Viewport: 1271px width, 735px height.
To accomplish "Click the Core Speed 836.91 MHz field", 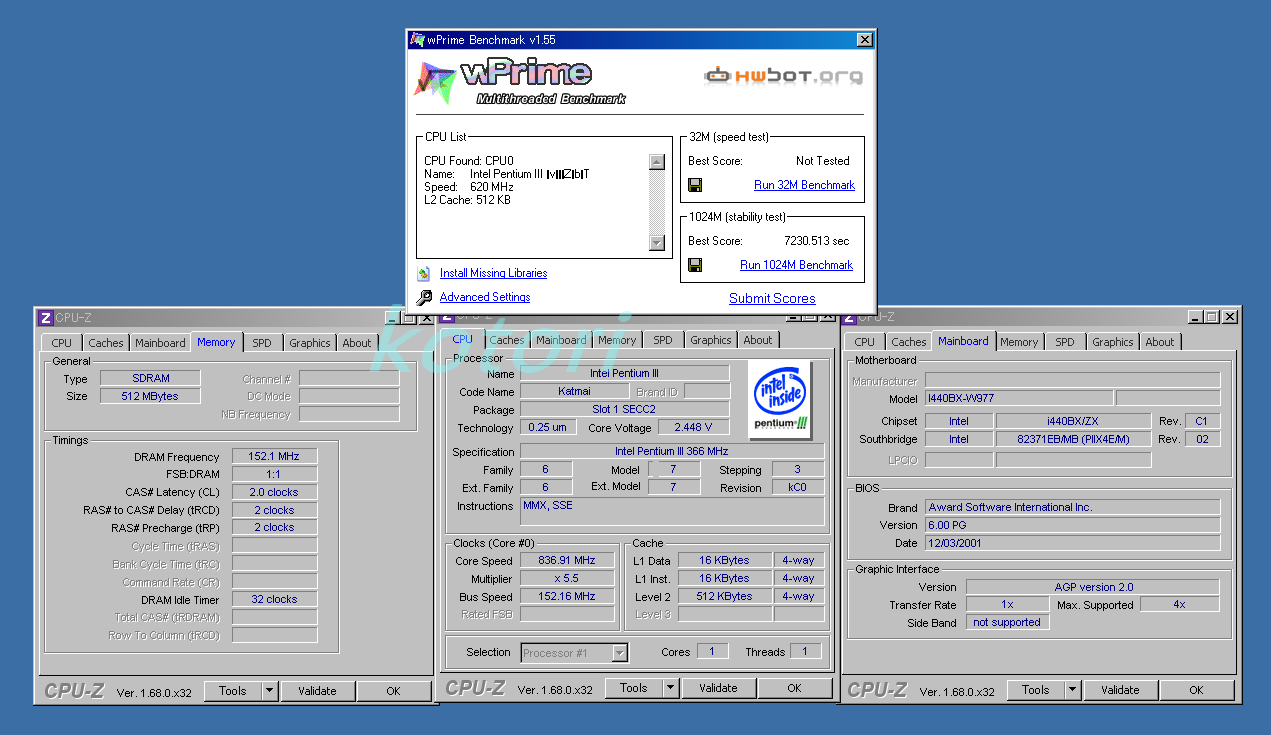I will click(566, 560).
